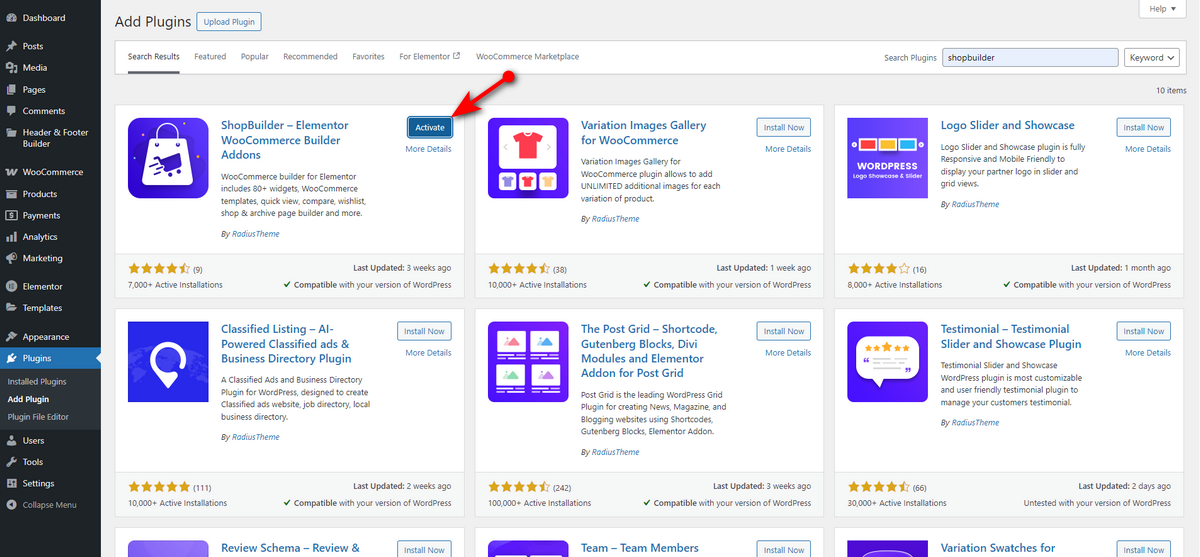The height and width of the screenshot is (557, 1200).
Task: Install the Classified Listing plugin
Action: tap(424, 331)
